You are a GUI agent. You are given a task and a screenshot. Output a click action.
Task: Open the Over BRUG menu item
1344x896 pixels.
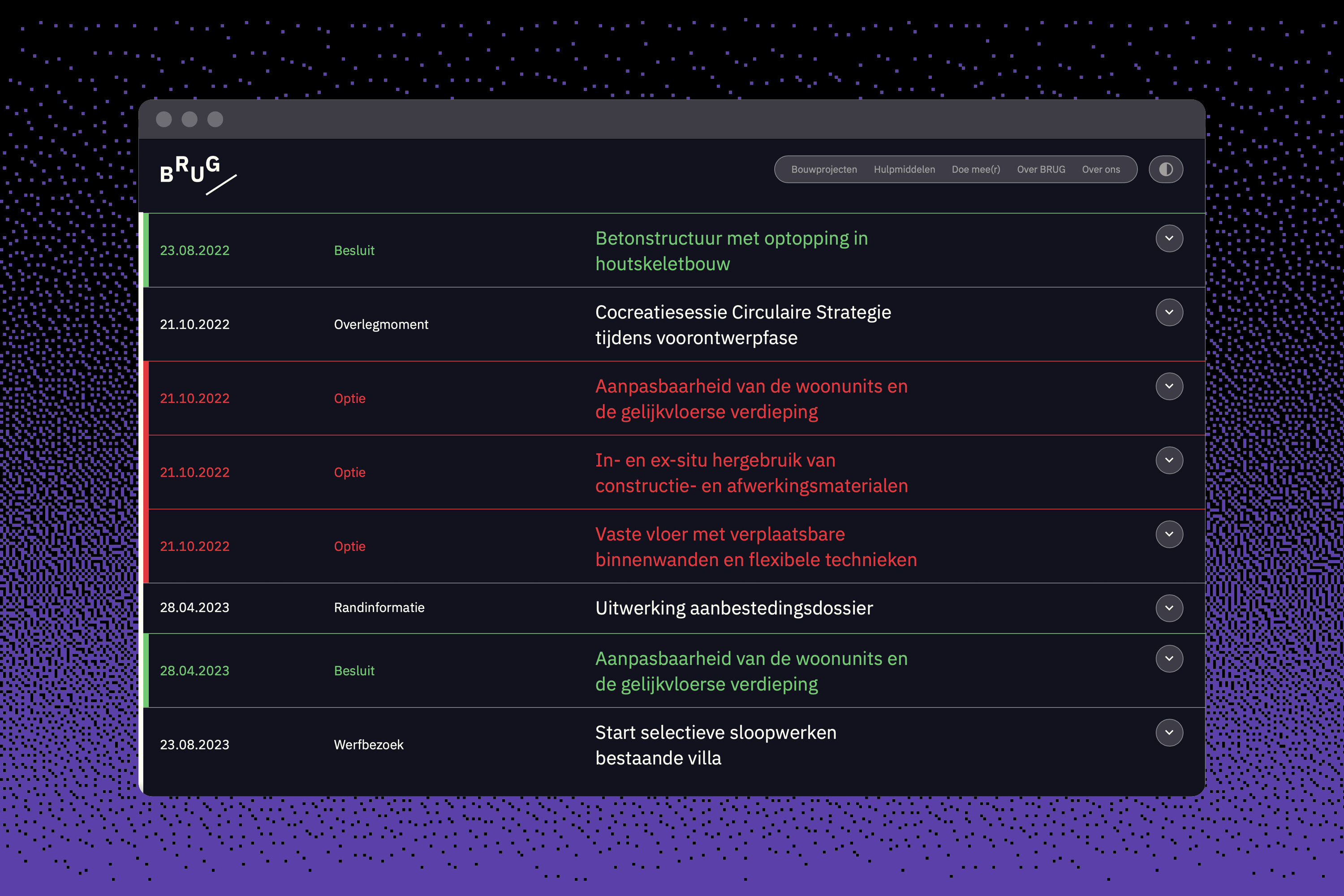click(x=1041, y=169)
